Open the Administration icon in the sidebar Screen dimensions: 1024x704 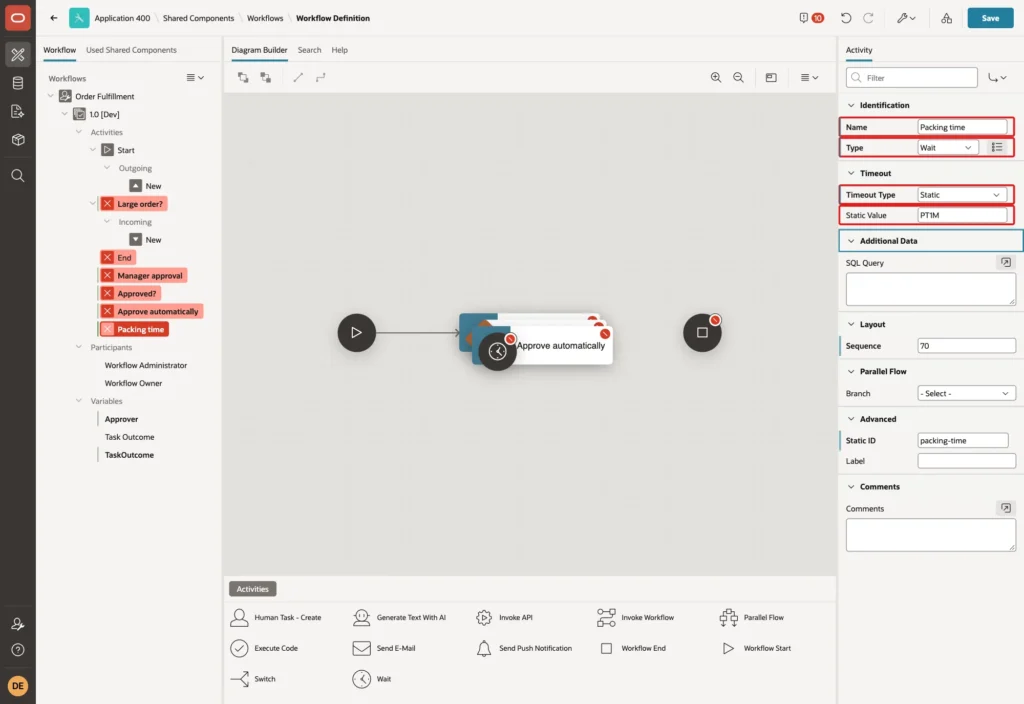click(x=18, y=624)
